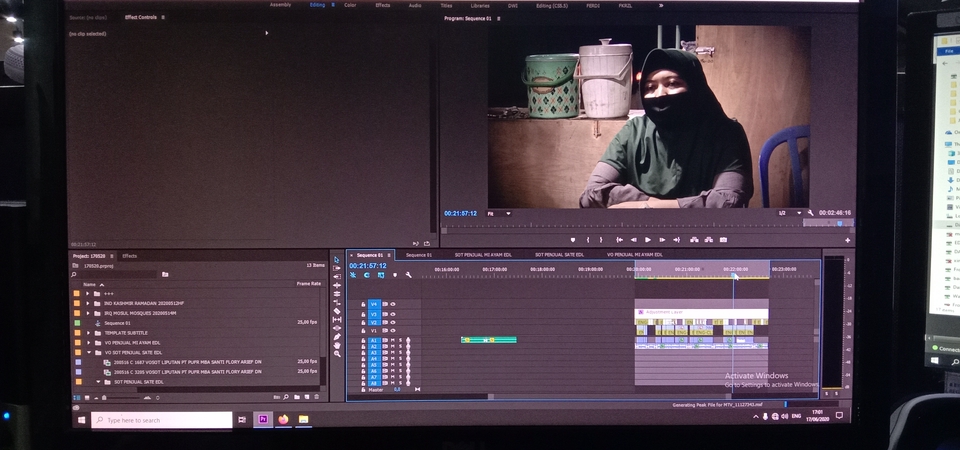
Task: Switch to the Audio workspace
Action: tap(415, 5)
